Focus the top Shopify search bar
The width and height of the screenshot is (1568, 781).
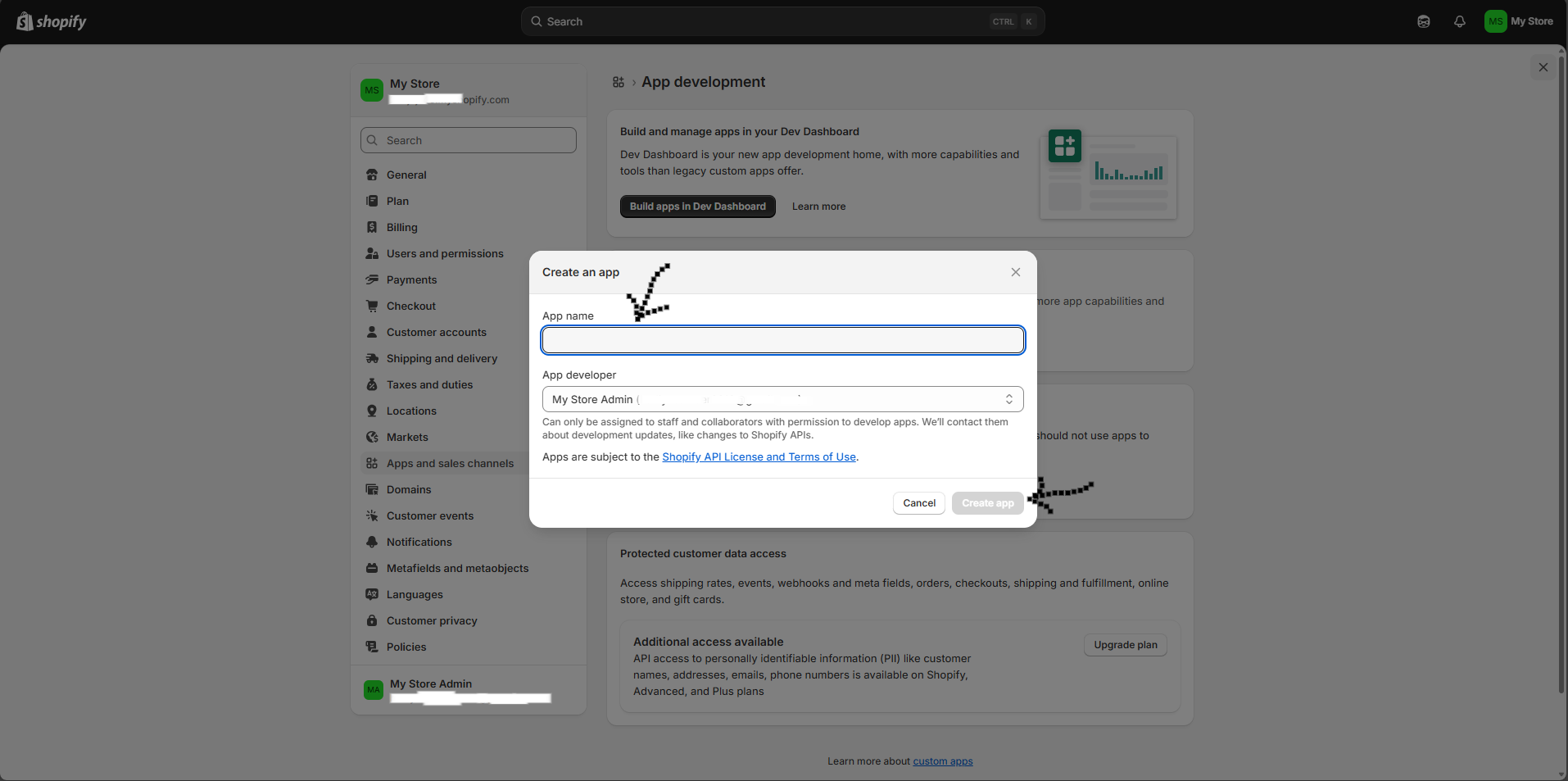coord(782,22)
